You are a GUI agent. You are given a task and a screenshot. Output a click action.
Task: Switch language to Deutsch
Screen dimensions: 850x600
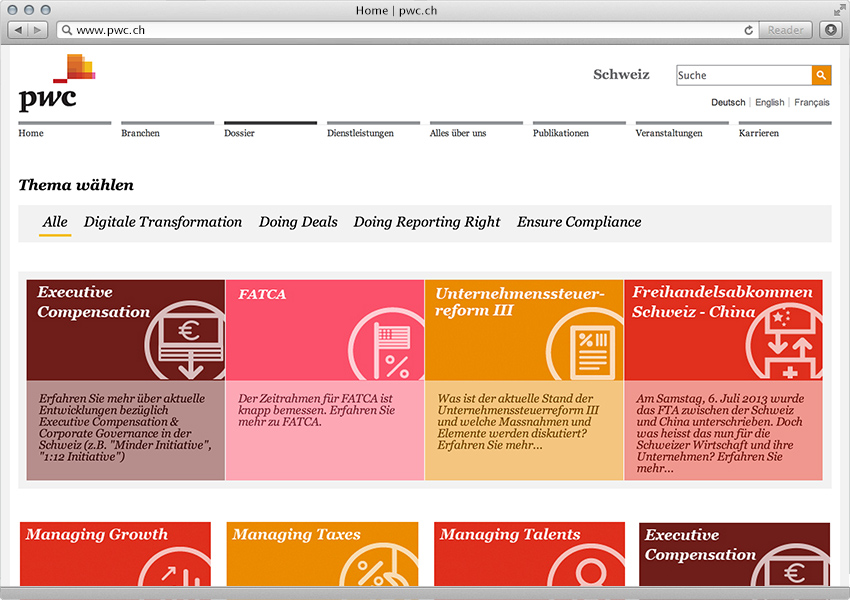pos(728,102)
